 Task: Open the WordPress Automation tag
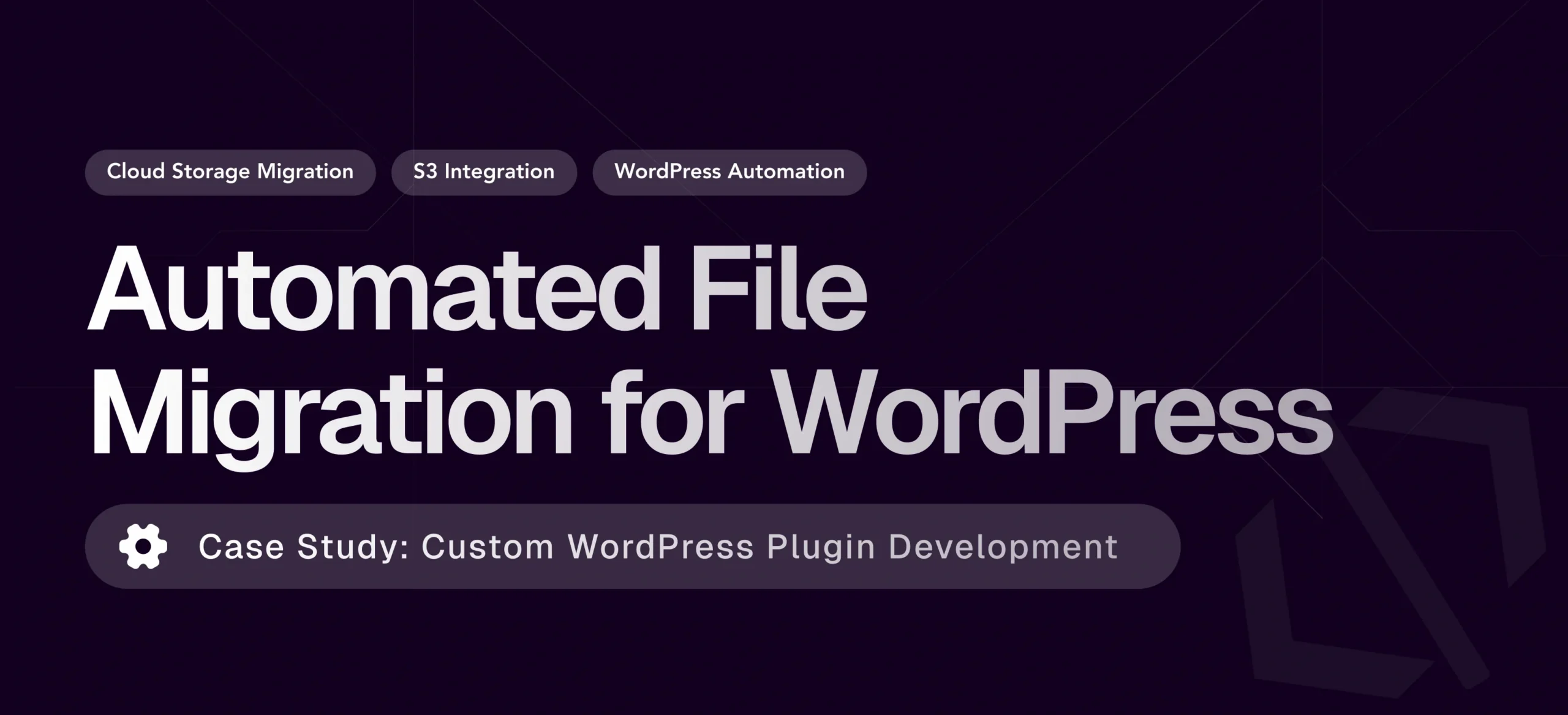729,172
